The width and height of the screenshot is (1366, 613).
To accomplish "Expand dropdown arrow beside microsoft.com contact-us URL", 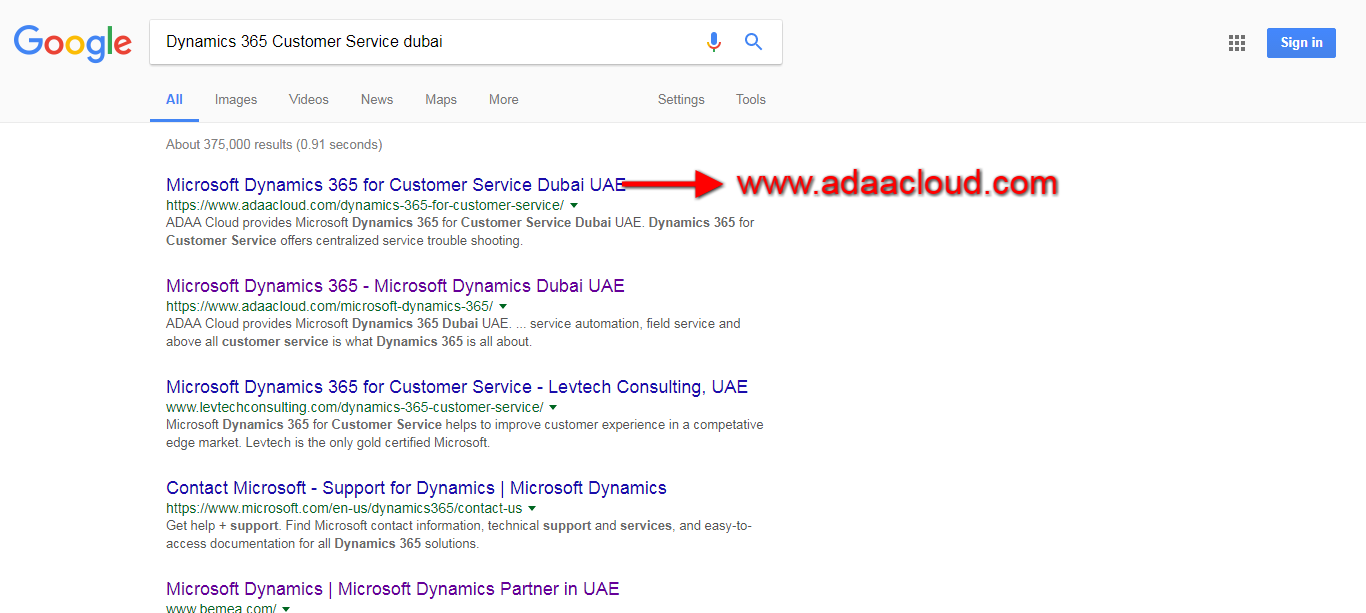I will [532, 509].
